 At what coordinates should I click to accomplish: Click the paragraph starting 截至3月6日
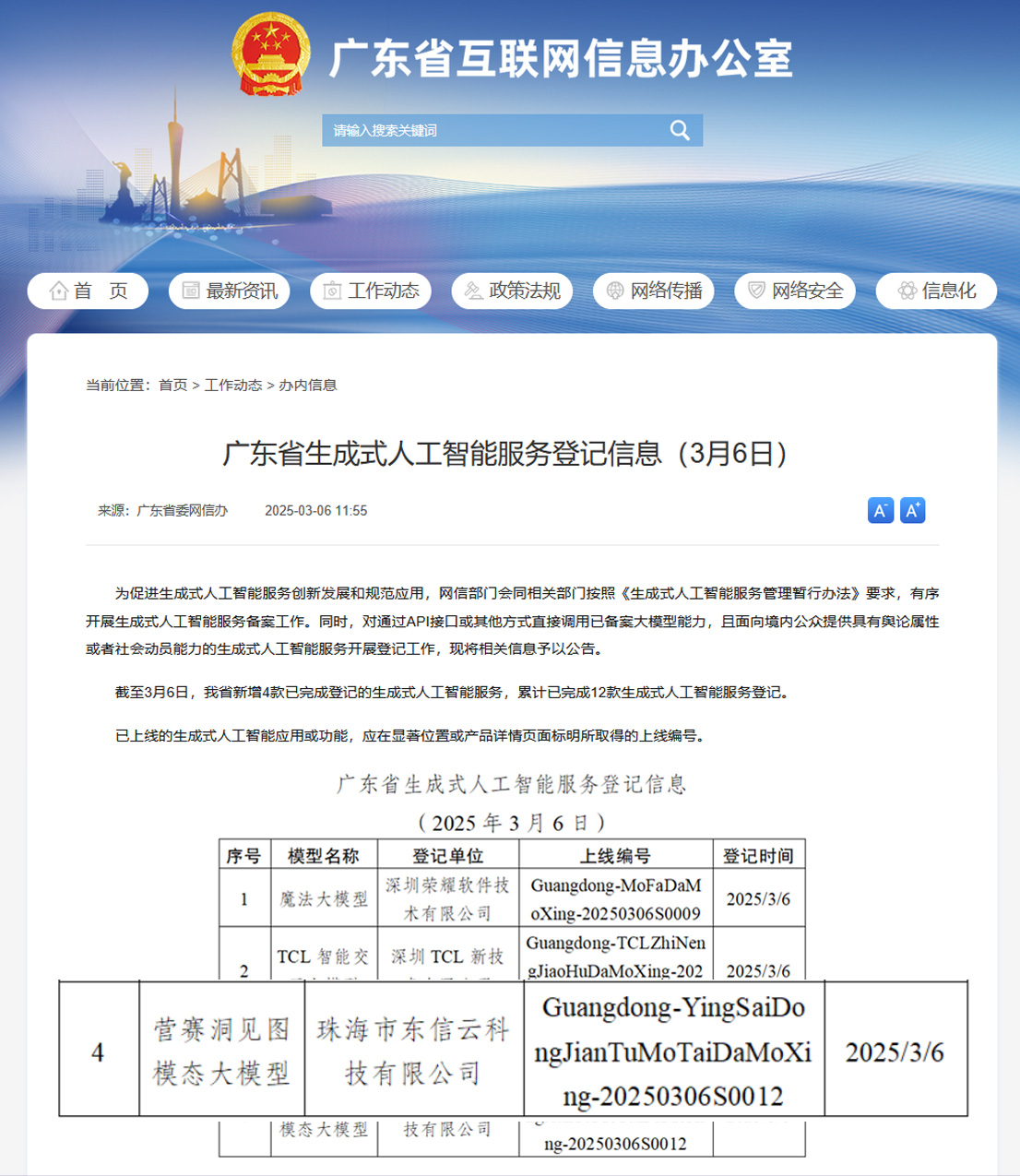(x=453, y=692)
